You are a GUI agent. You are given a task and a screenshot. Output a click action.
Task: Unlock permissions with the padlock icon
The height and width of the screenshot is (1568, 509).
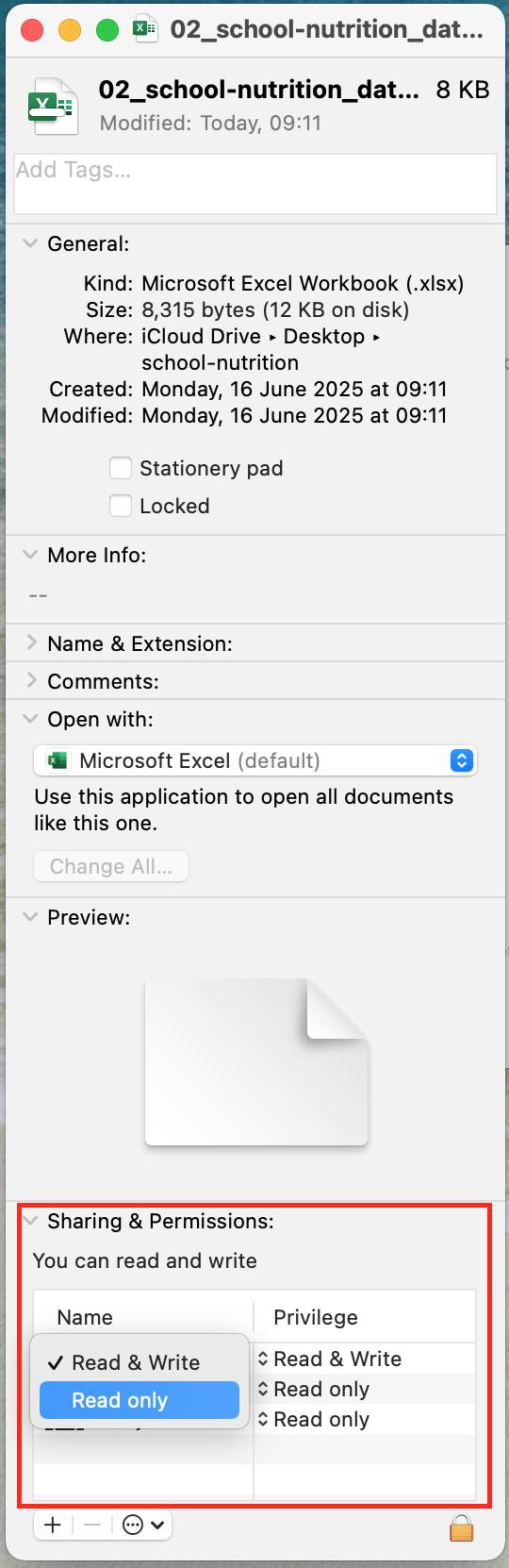[462, 1526]
